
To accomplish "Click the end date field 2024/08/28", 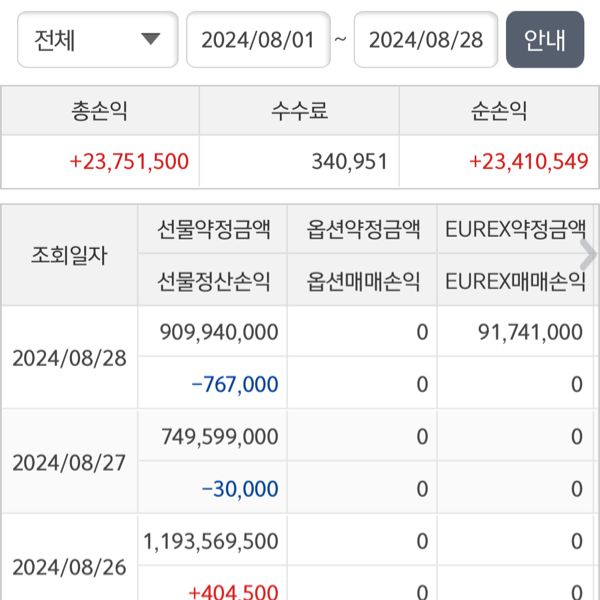I will click(x=426, y=40).
